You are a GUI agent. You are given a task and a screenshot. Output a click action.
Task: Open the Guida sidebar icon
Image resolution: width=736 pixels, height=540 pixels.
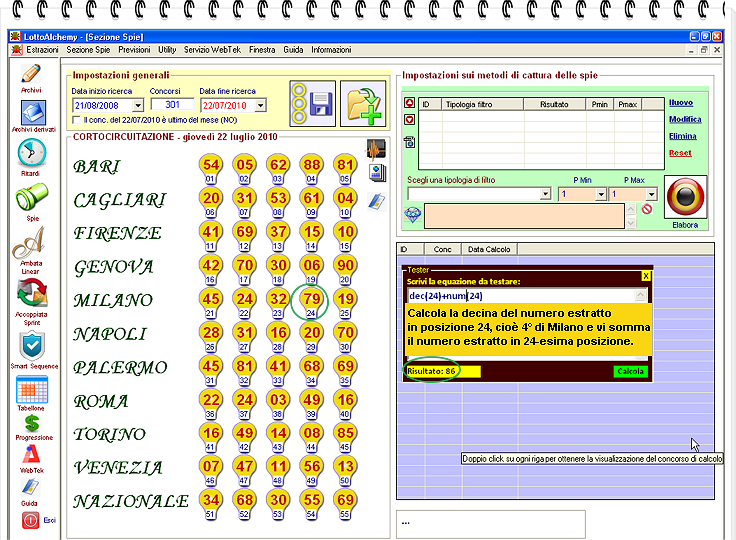30,487
